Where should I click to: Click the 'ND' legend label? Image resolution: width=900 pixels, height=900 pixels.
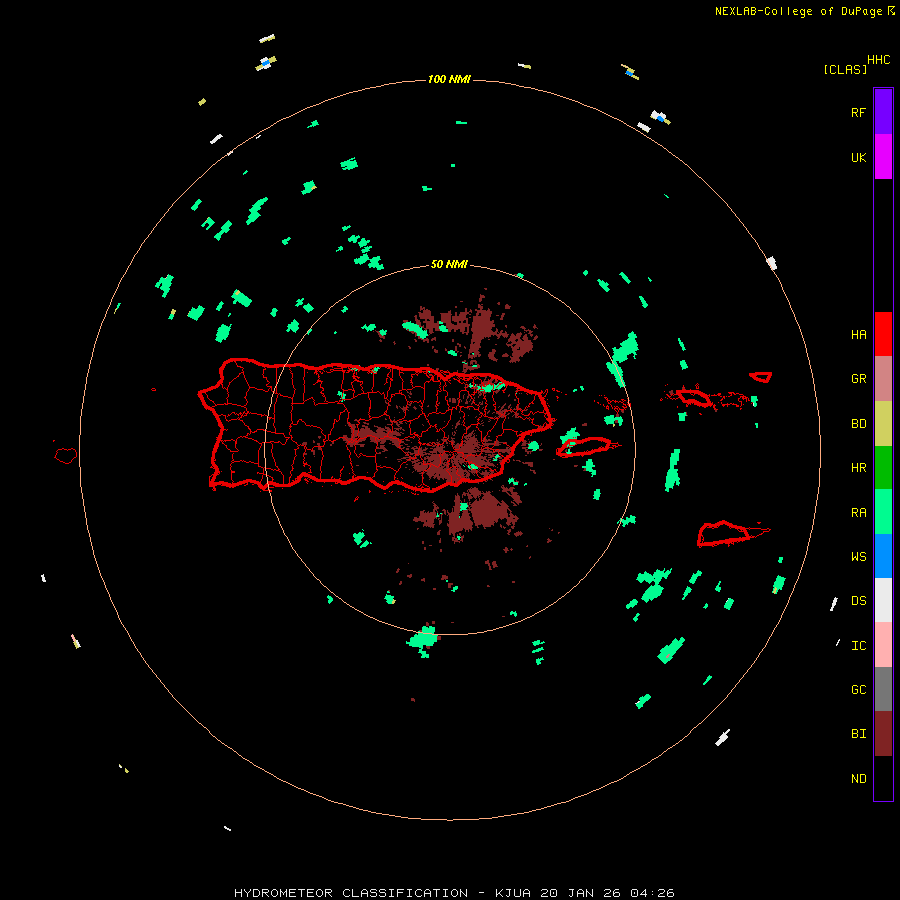click(858, 779)
